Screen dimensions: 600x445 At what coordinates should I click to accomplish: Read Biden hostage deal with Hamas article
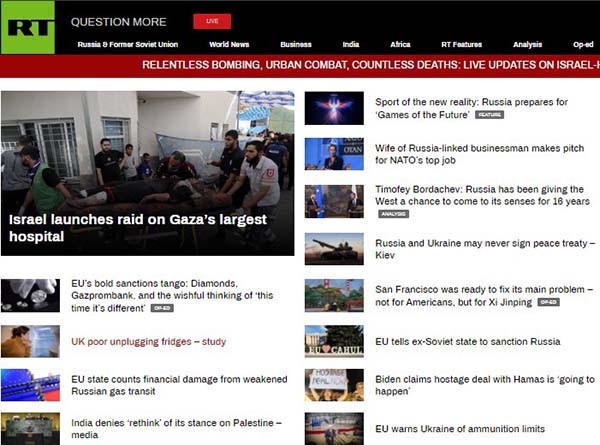click(485, 385)
